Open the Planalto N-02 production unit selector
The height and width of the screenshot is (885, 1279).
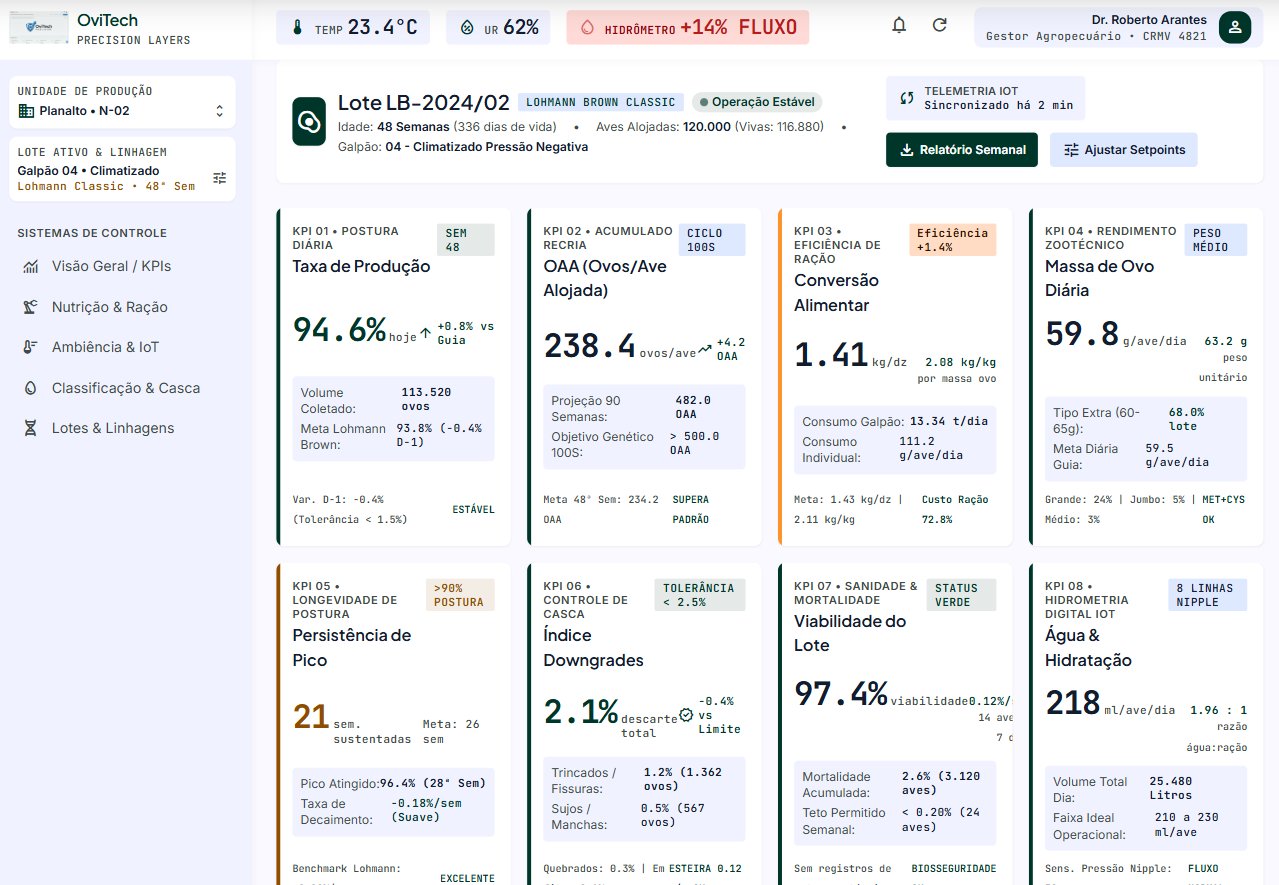point(122,102)
